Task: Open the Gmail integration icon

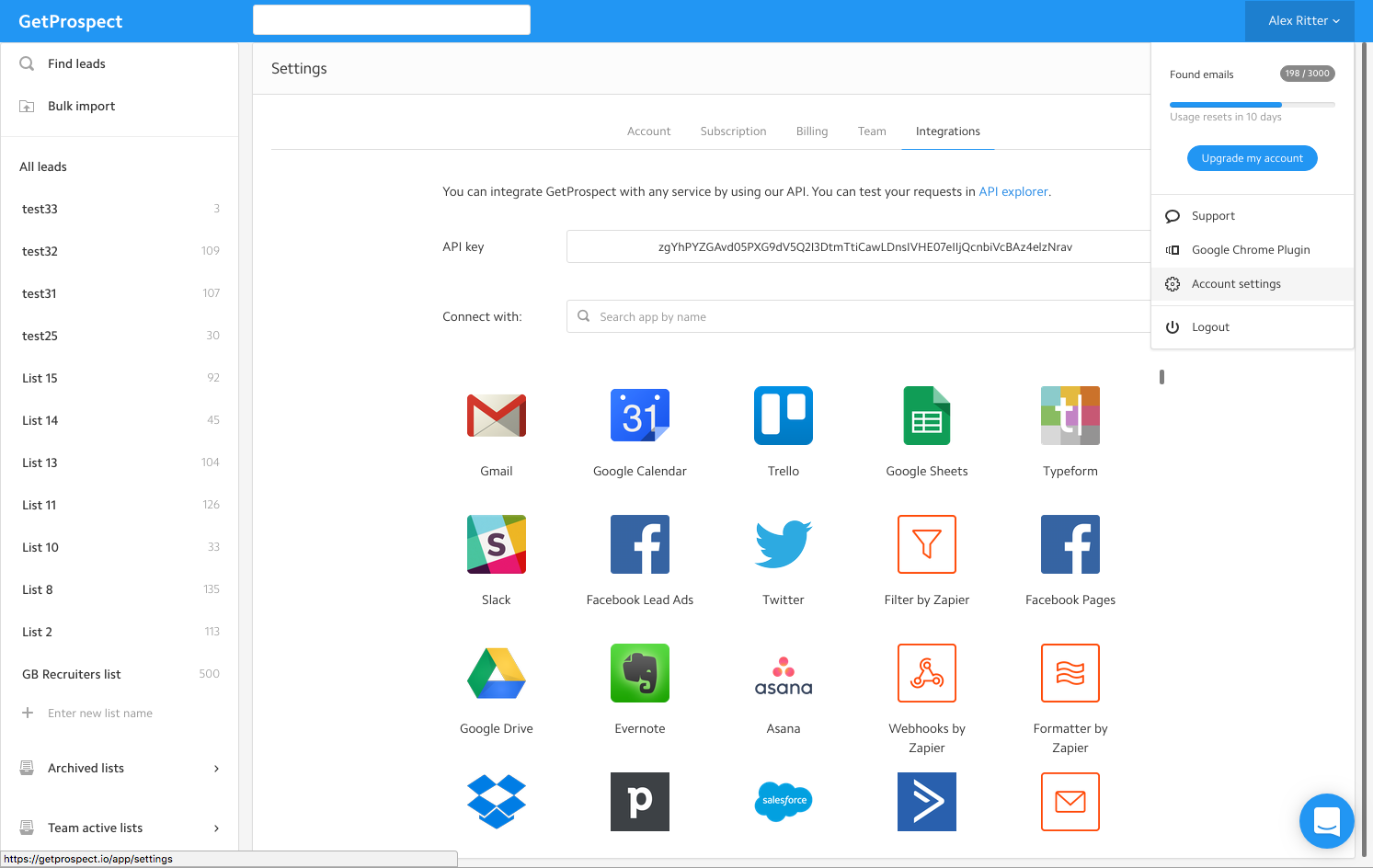Action: [x=497, y=416]
